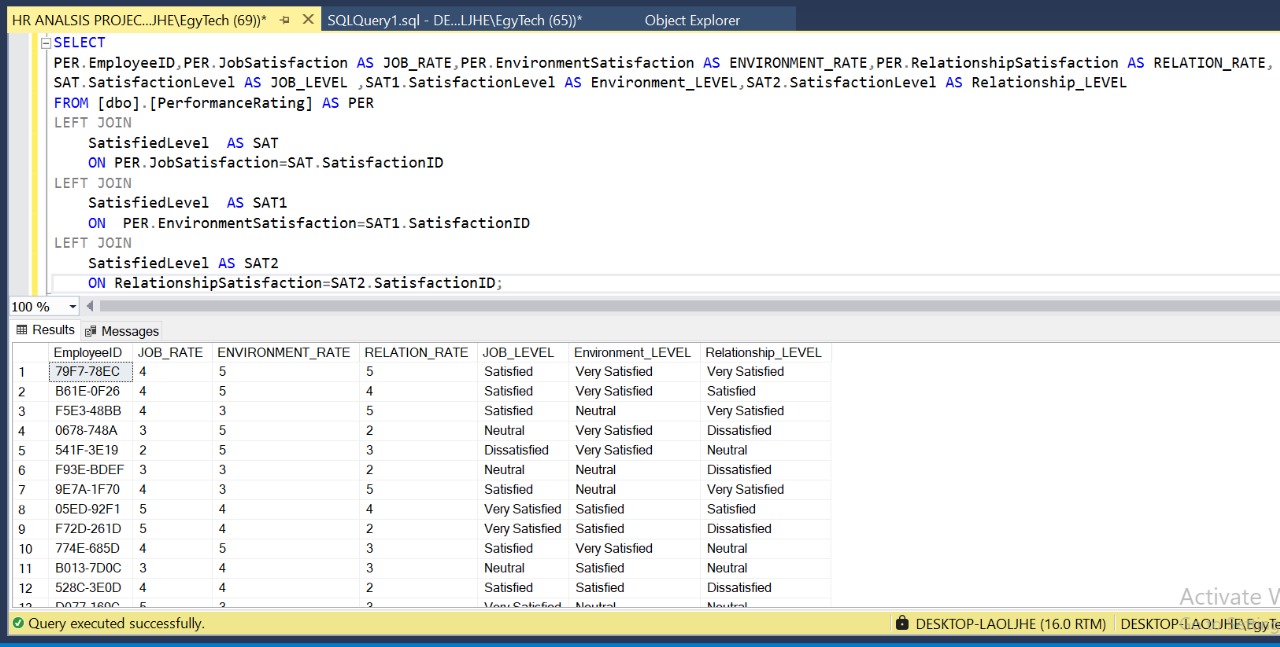The image size is (1280, 647).
Task: Click the RELATION_RATE column header
Action: coord(418,352)
